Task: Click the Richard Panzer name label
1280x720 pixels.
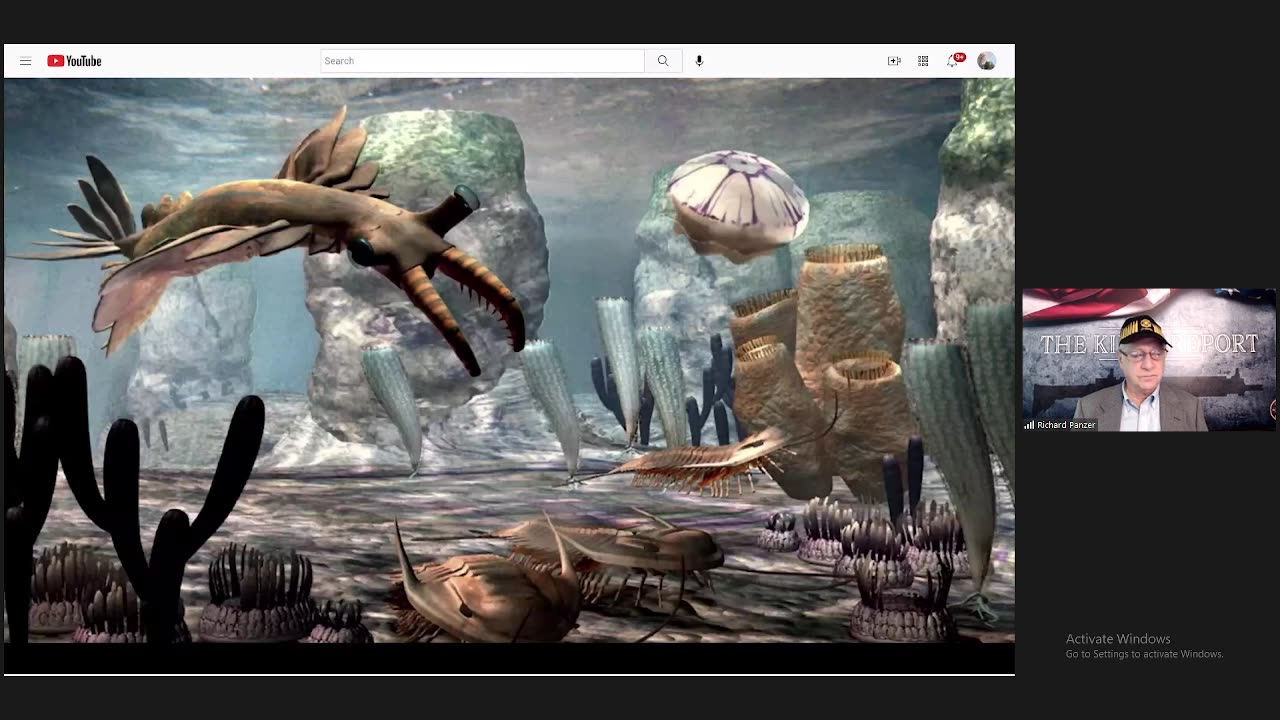Action: coord(1066,425)
